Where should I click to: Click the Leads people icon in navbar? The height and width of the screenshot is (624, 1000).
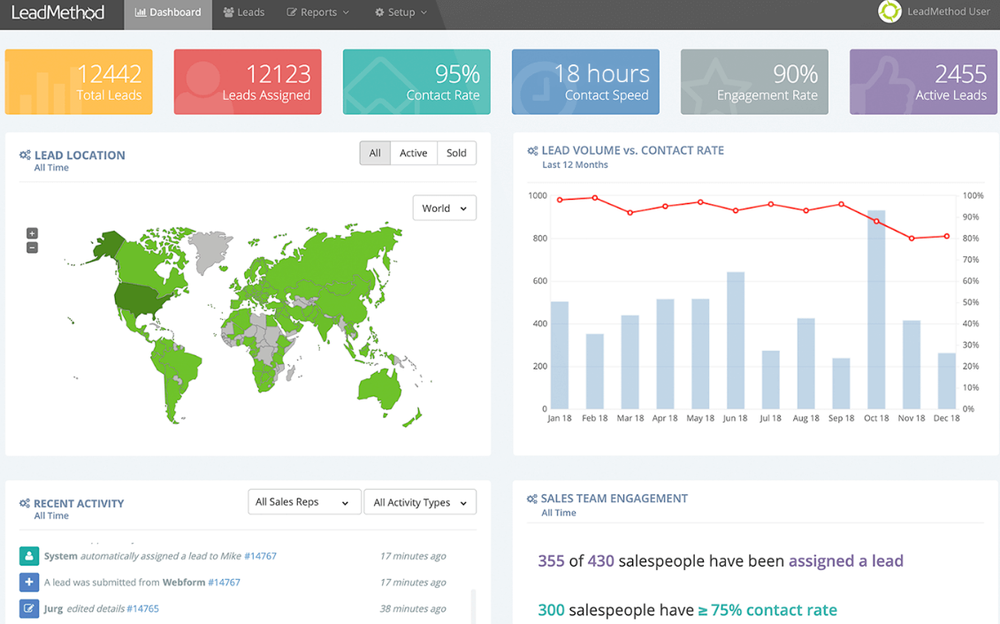click(228, 12)
